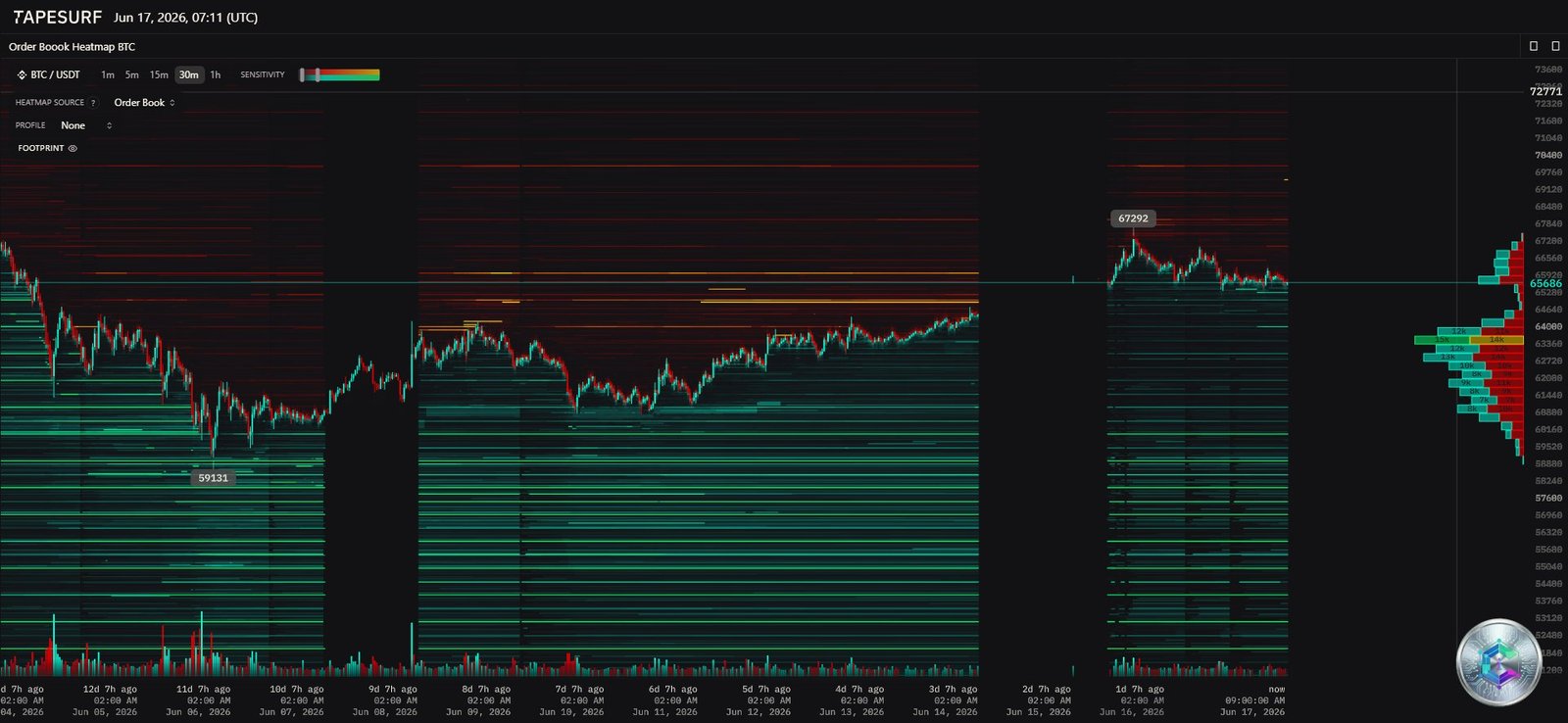Screen dimensions: 1568x723
Task: Open the Profile None dropdown
Action: [86, 125]
